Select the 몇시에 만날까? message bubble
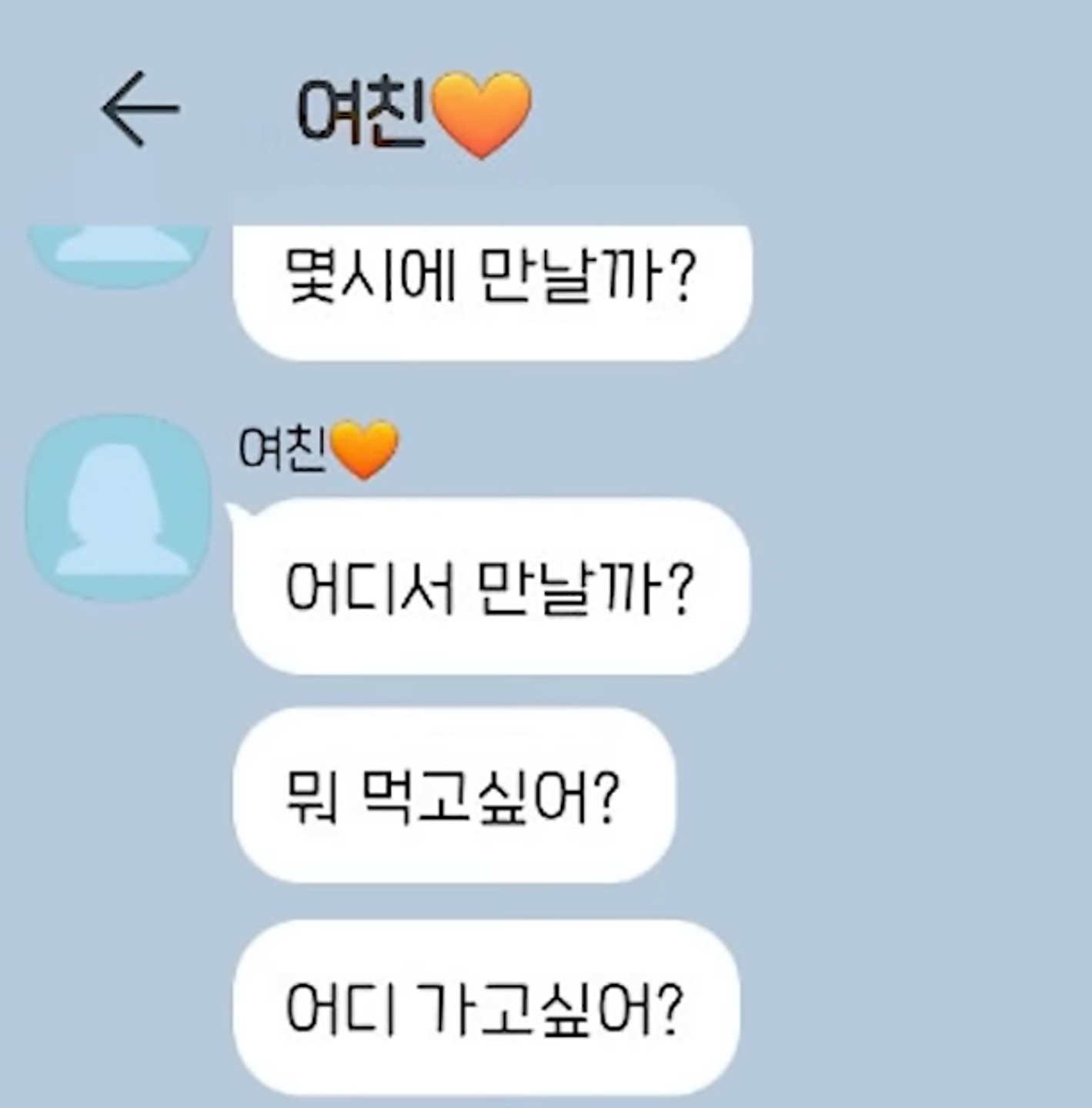 tap(492, 291)
